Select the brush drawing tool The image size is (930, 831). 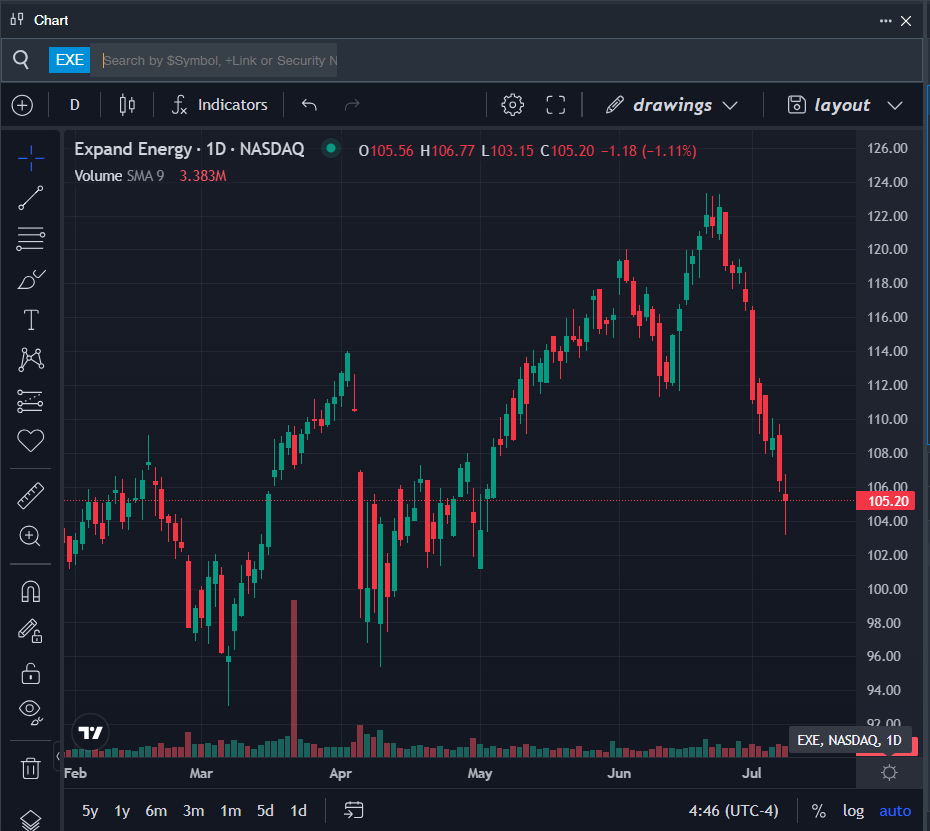(31, 279)
